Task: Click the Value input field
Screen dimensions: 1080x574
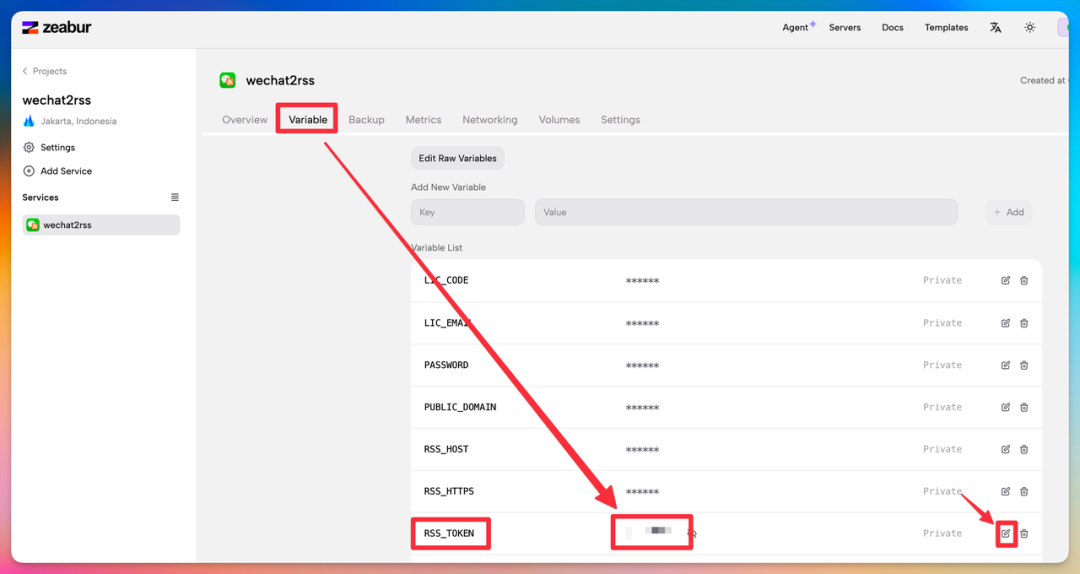Action: pos(745,212)
